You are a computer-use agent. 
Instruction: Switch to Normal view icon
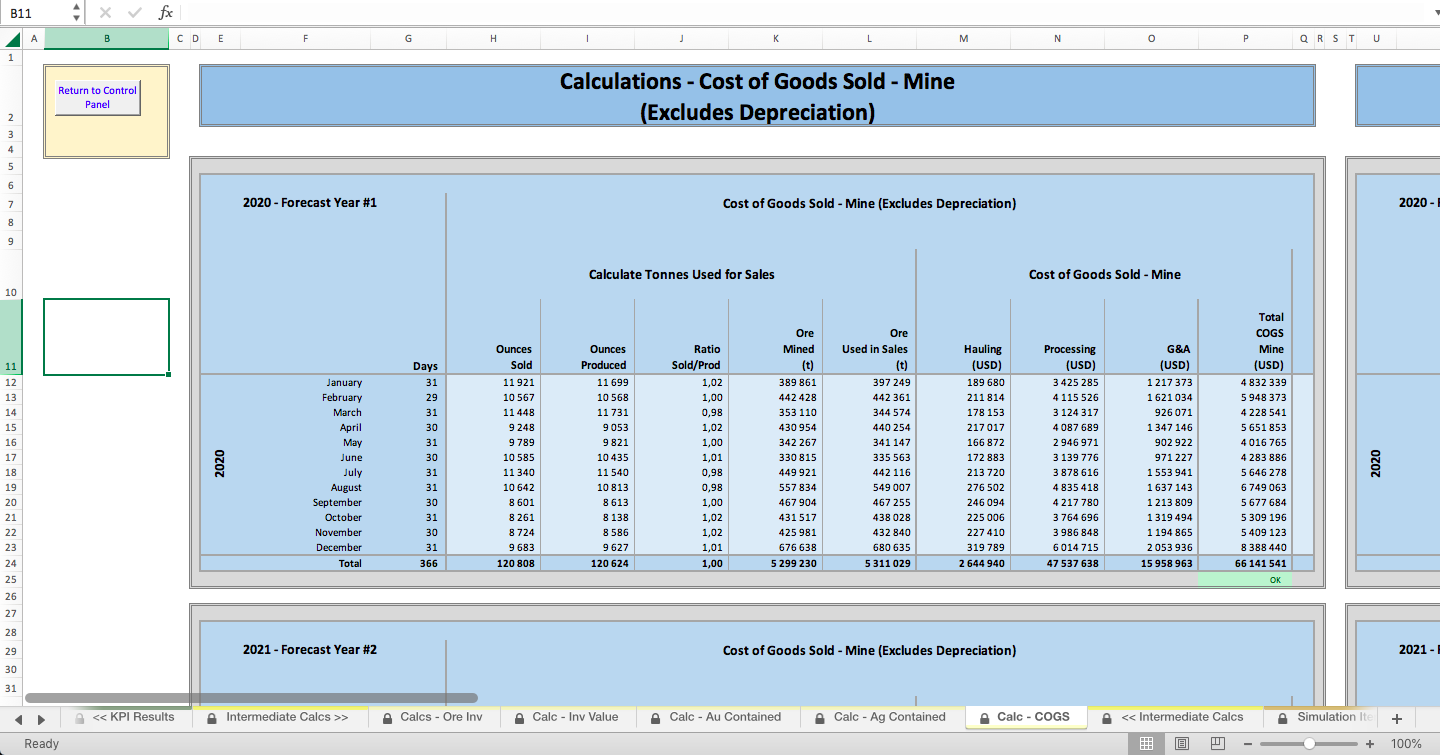coord(1147,743)
